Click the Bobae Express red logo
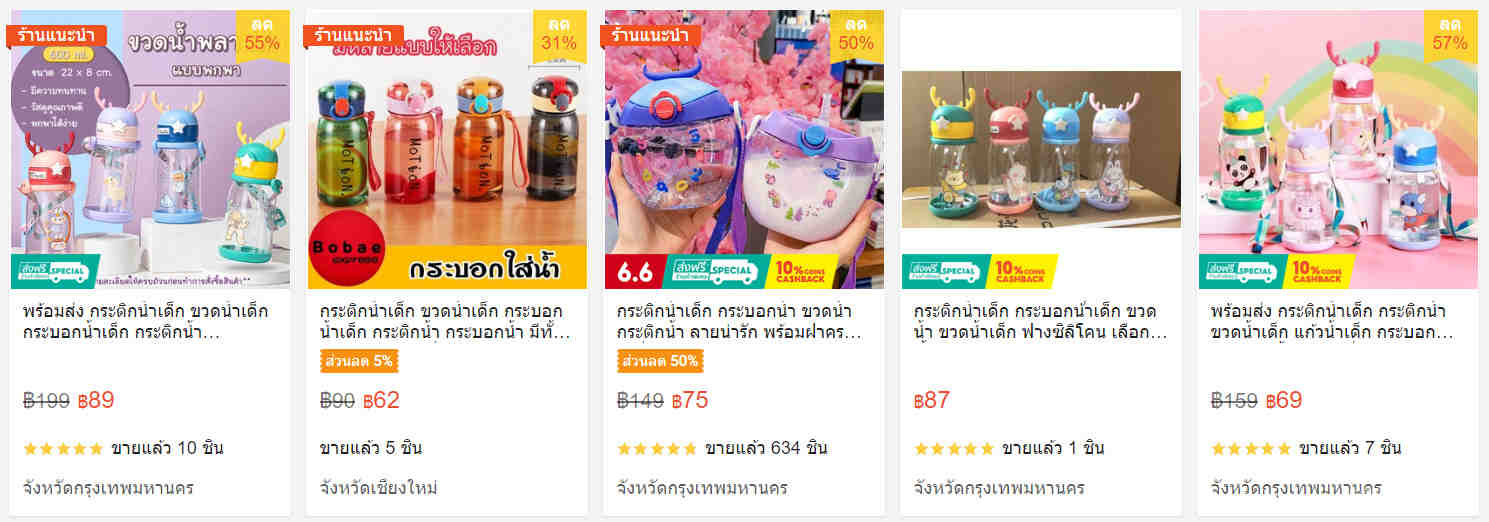This screenshot has height=522, width=1489. coord(345,251)
